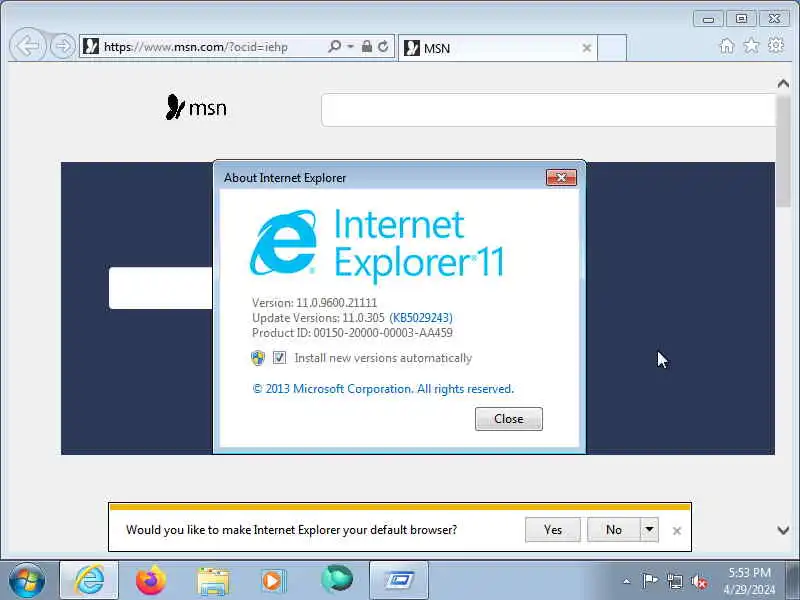The image size is (800, 600).
Task: Click the network tray icon
Action: click(674, 581)
